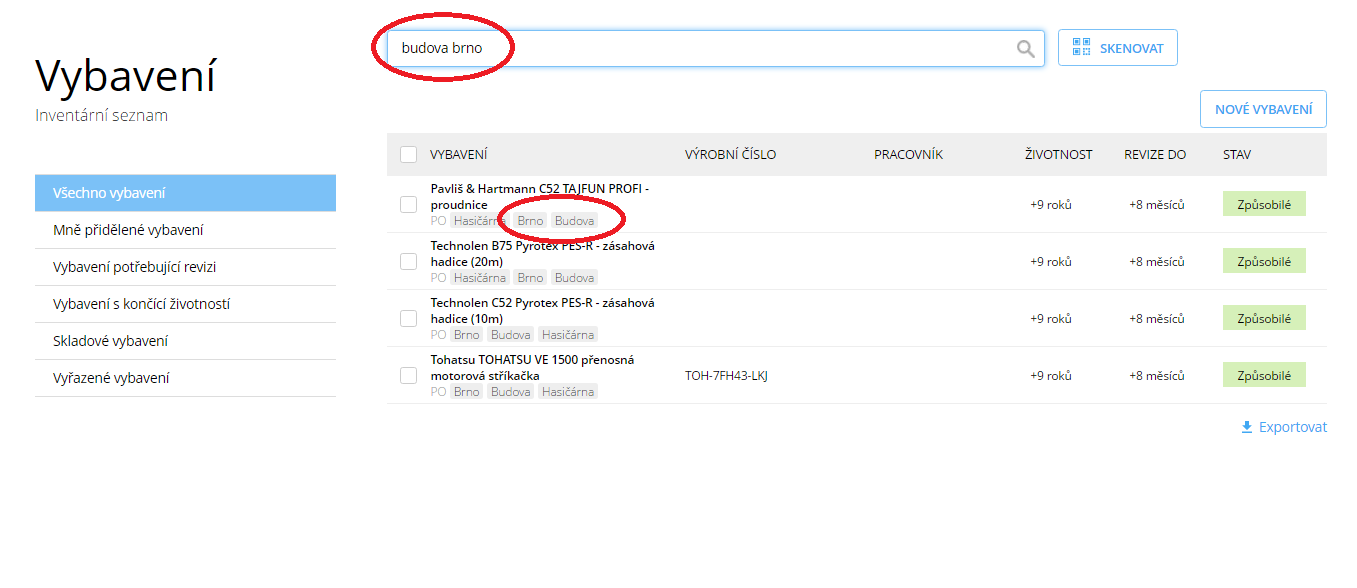Image resolution: width=1357 pixels, height=588 pixels.
Task: Click Hasičárna tag on Technolen C52 row
Action: point(568,335)
